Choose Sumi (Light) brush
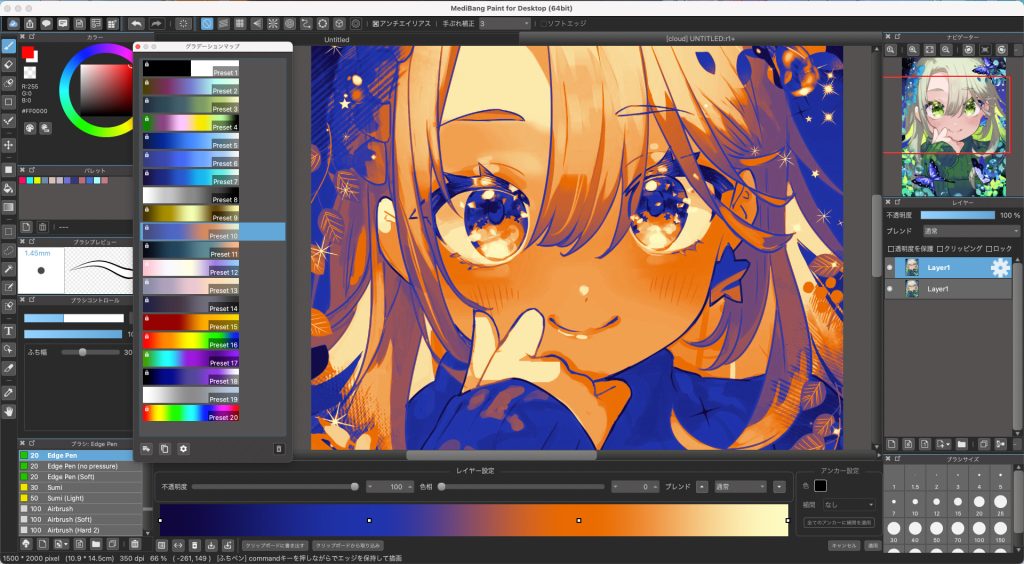This screenshot has width=1024, height=564. [x=80, y=498]
